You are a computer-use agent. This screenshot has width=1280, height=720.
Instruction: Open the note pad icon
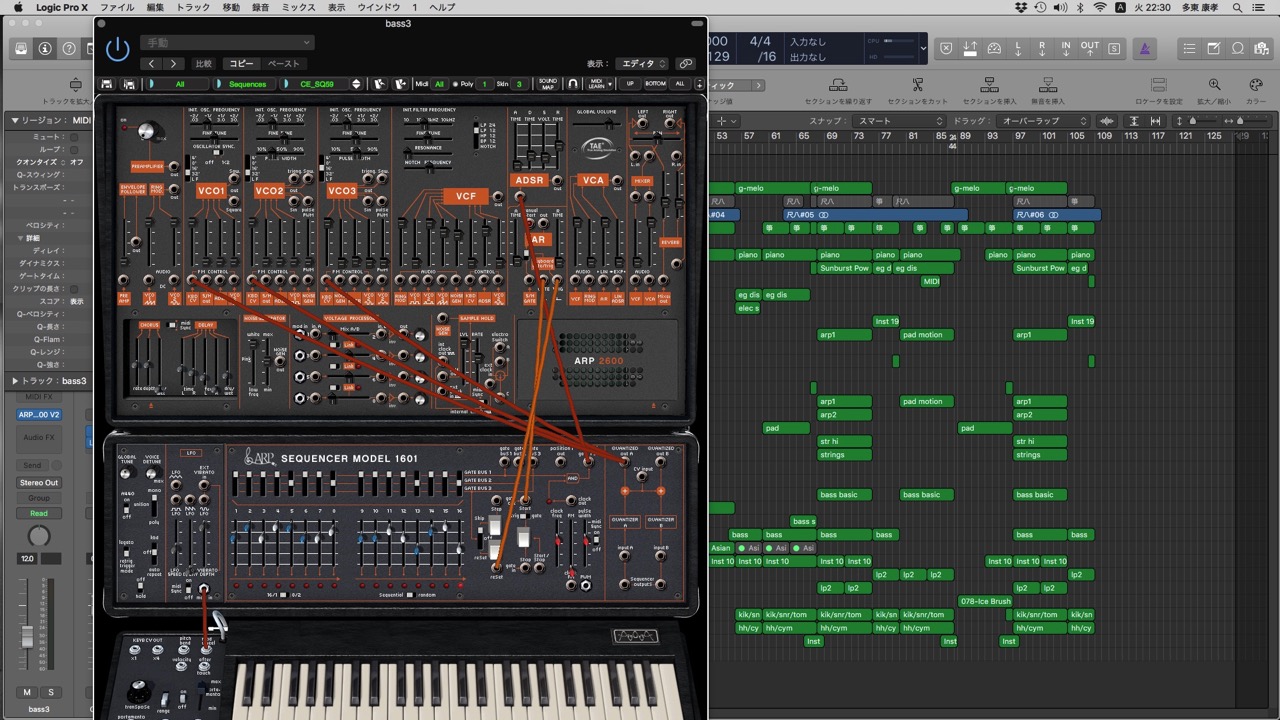coord(1213,48)
